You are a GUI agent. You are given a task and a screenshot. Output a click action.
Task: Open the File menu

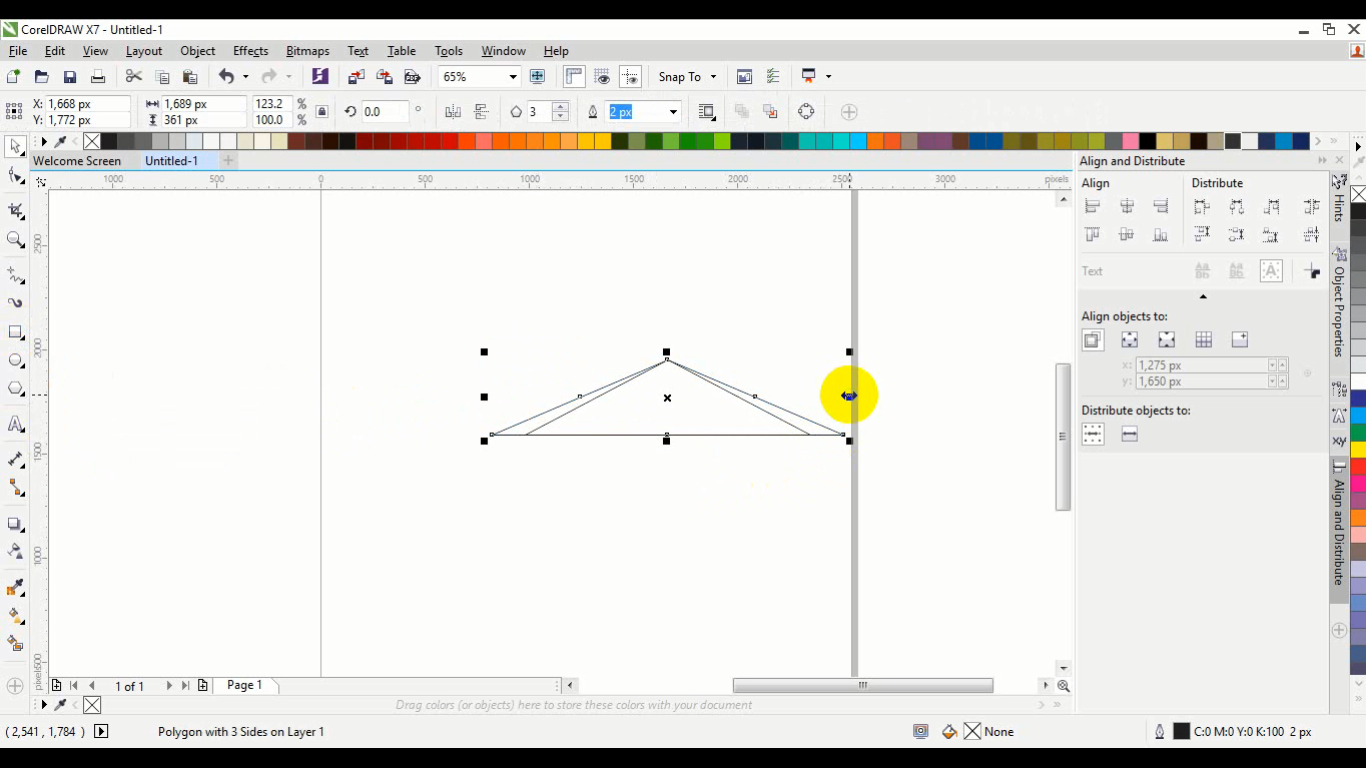point(17,51)
